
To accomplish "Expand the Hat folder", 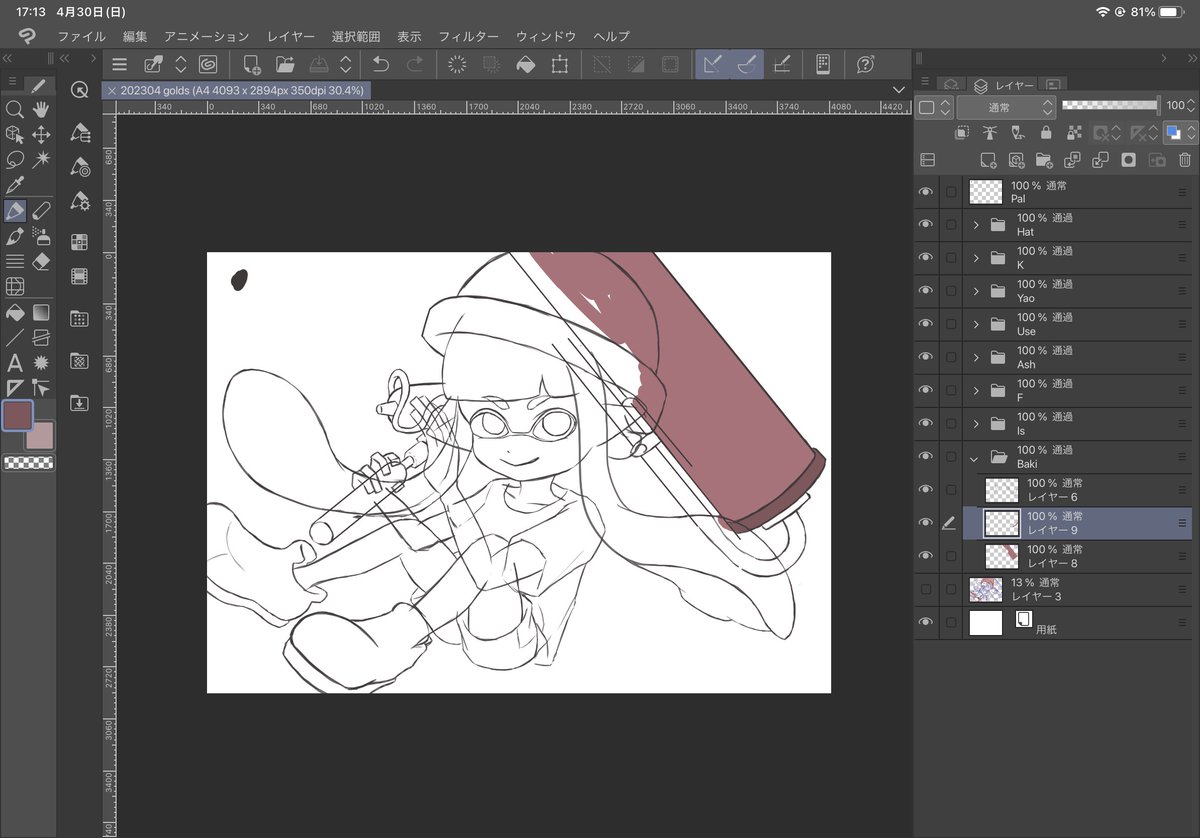I will coord(976,224).
